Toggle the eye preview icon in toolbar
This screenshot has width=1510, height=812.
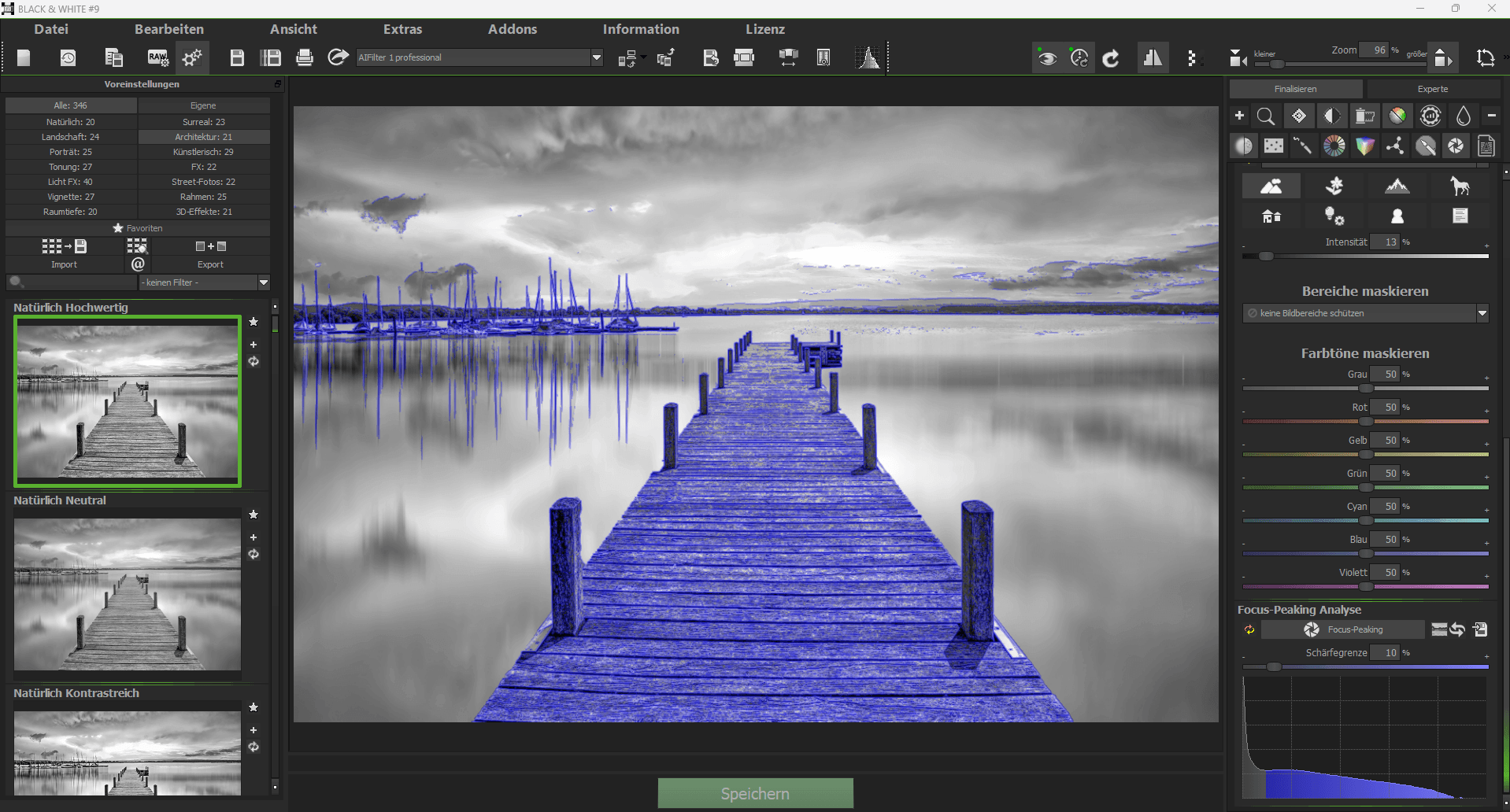point(1047,58)
